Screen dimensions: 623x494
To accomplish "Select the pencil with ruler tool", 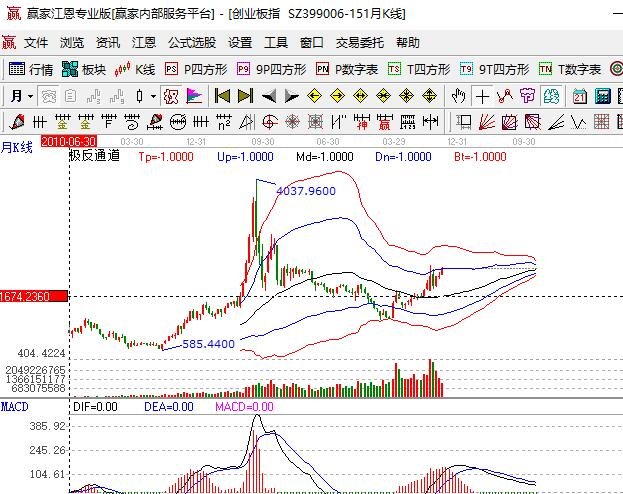I will point(155,122).
